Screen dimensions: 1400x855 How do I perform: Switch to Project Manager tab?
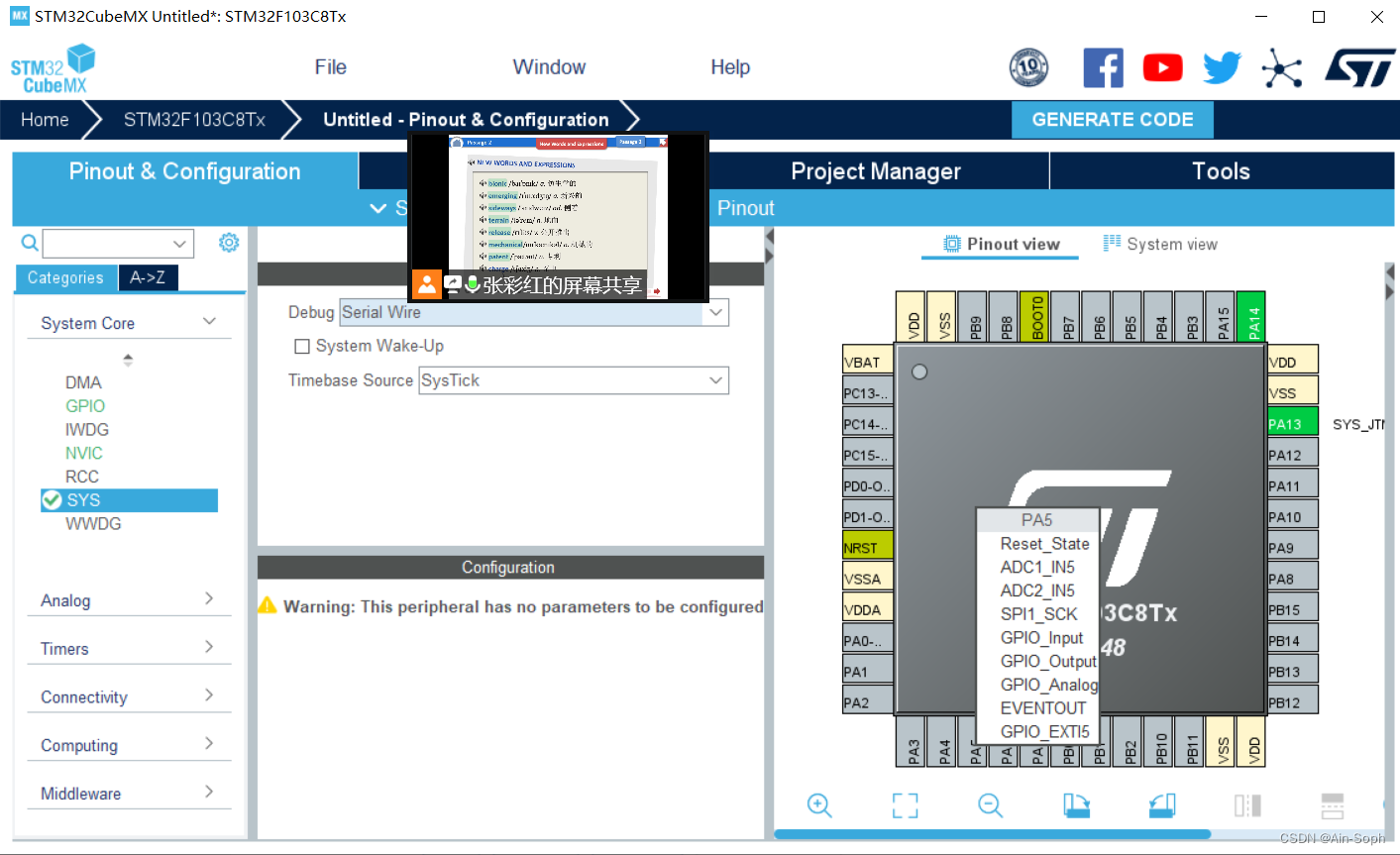[x=876, y=171]
